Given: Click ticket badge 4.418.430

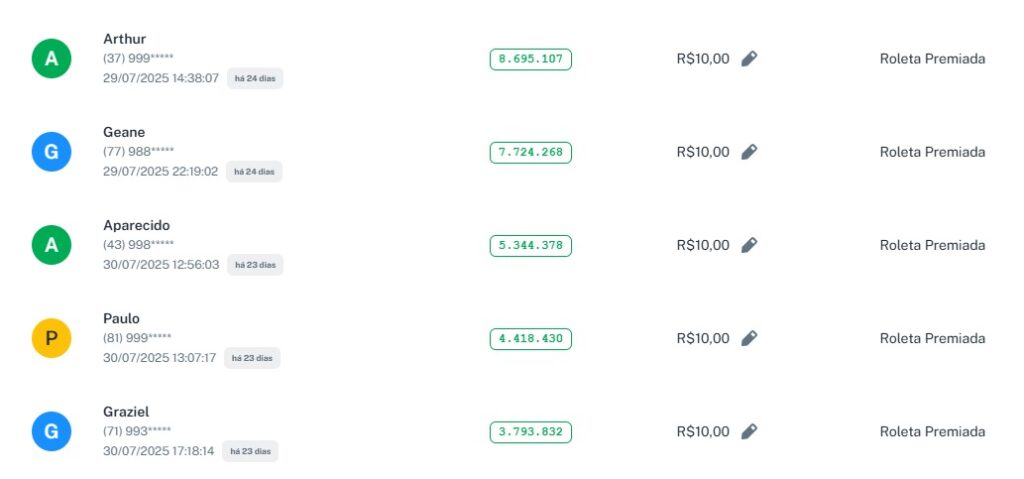Looking at the screenshot, I should [x=530, y=338].
